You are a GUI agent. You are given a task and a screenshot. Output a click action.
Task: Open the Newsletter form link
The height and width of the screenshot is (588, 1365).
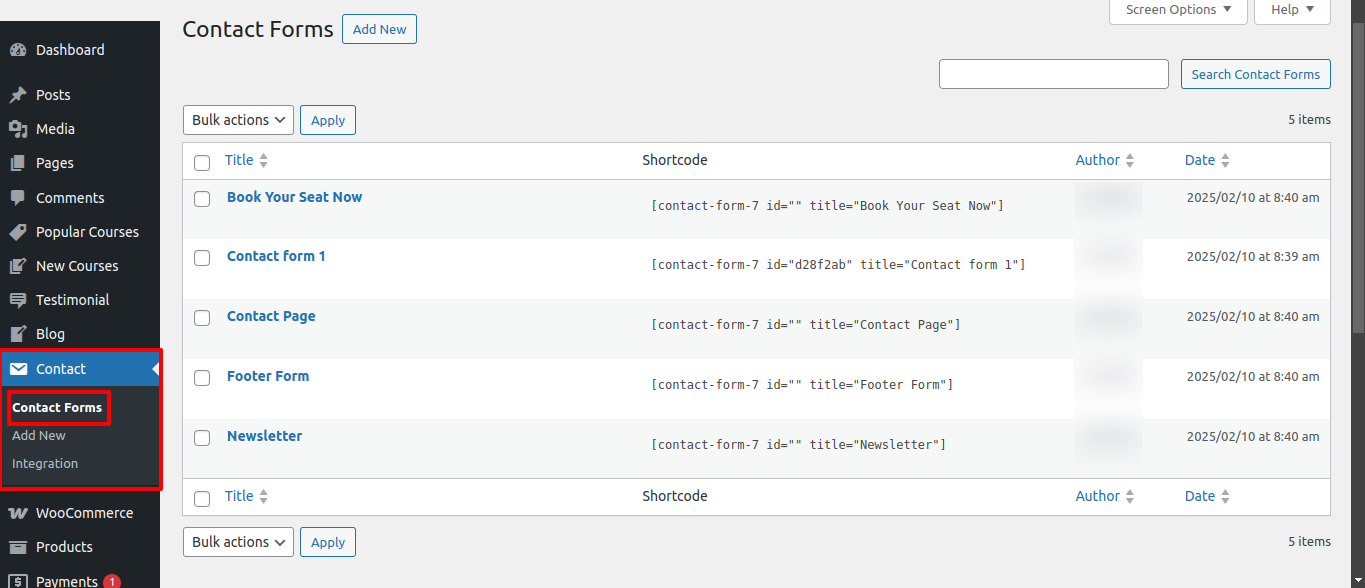264,436
